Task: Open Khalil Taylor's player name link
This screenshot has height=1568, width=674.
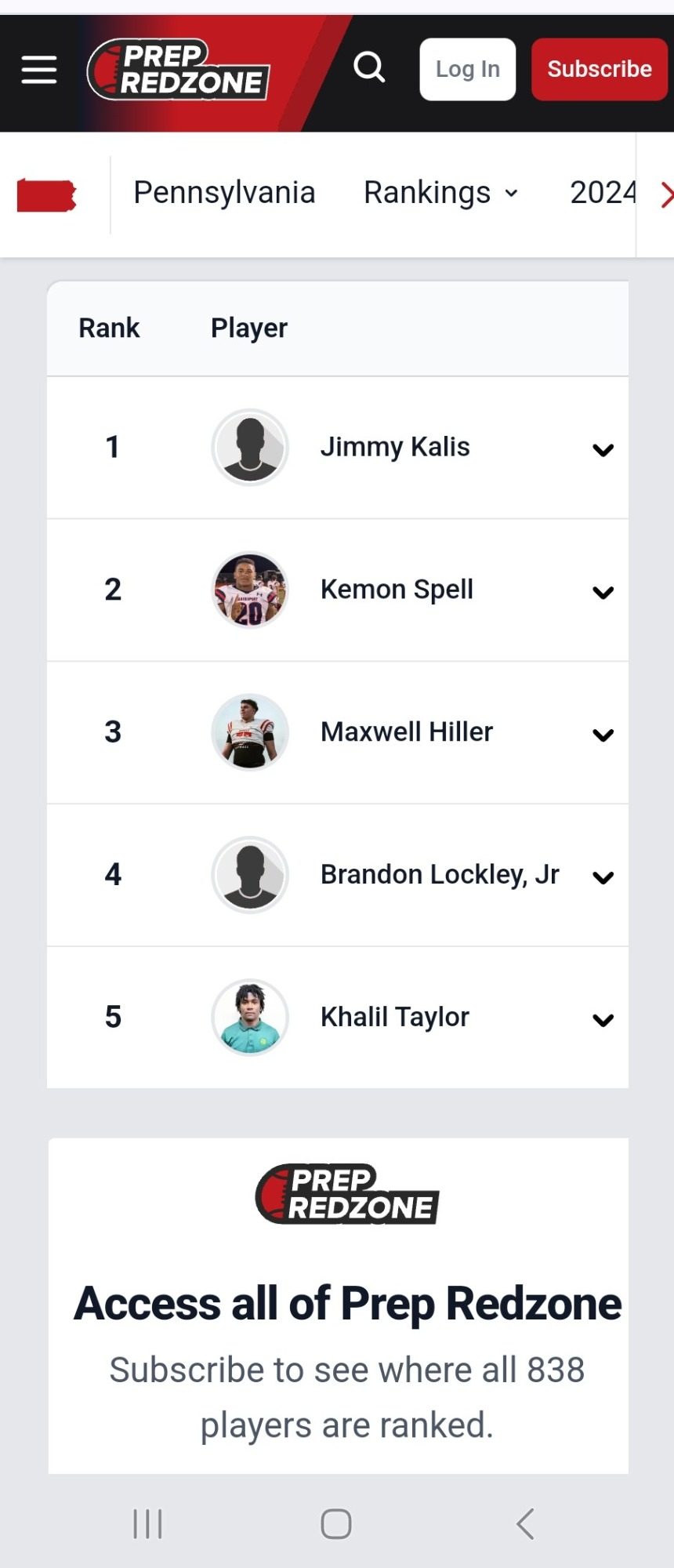Action: click(395, 1017)
